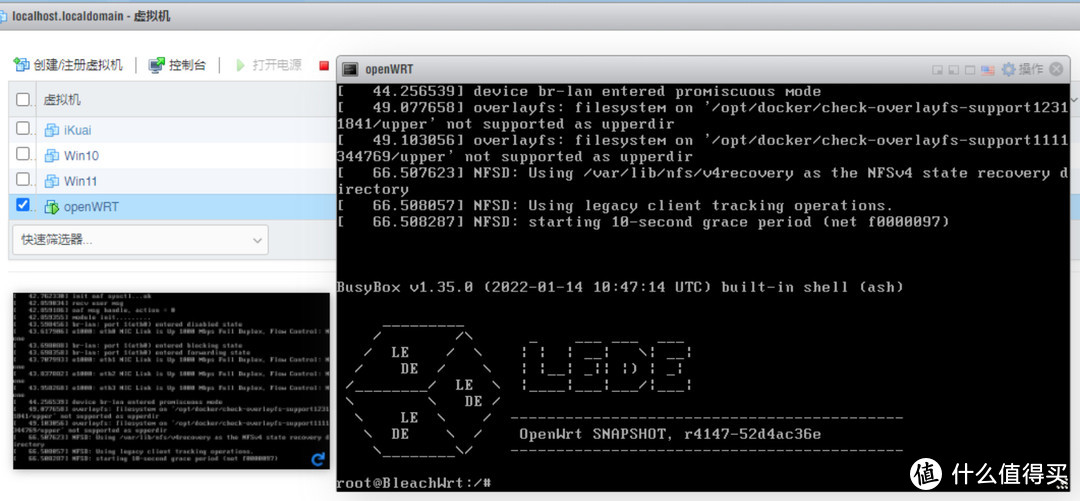Click the br-lan promiscuous mode log line

[579, 91]
